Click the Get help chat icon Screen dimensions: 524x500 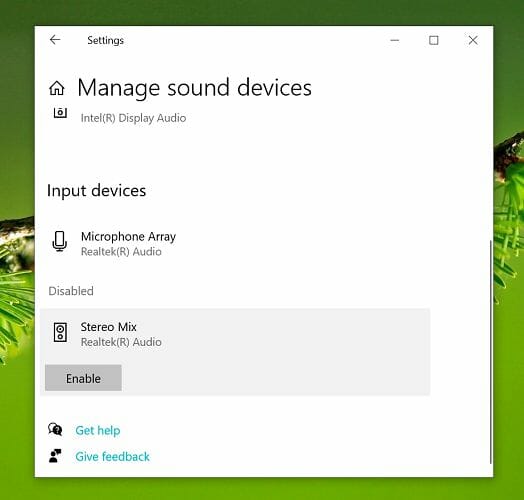pos(55,429)
